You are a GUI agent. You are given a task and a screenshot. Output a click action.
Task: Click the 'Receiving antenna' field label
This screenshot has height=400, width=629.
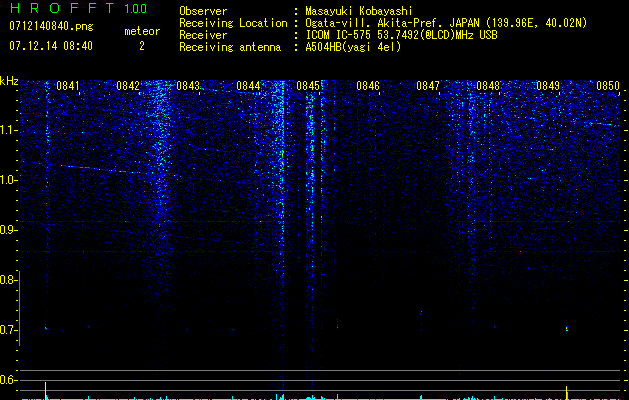click(230, 47)
